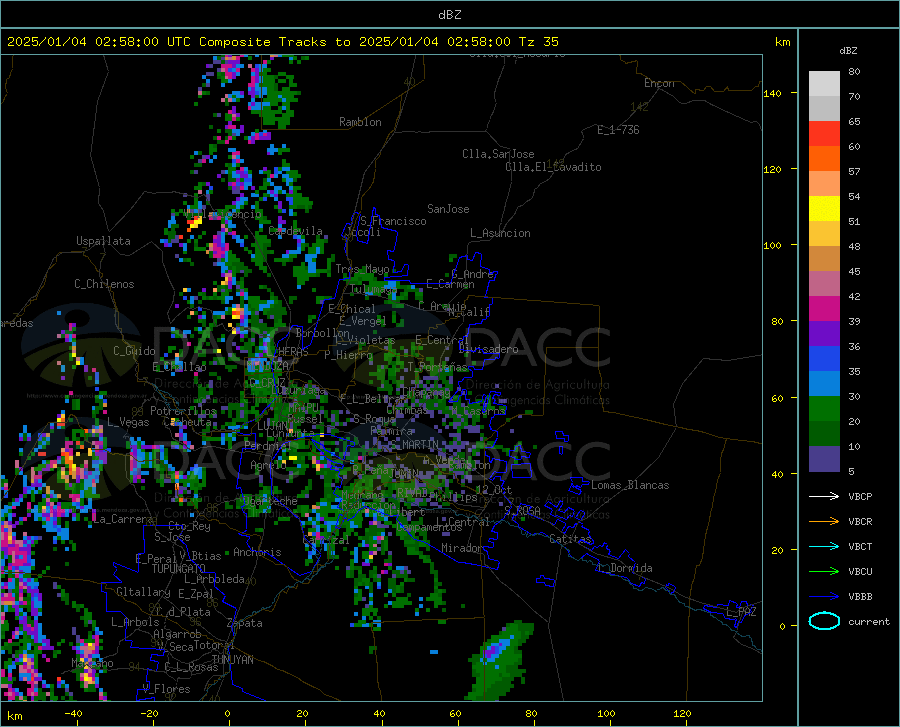Click the 'dBZ' title at top
Viewport: 900px width, 727px height.
(449, 15)
